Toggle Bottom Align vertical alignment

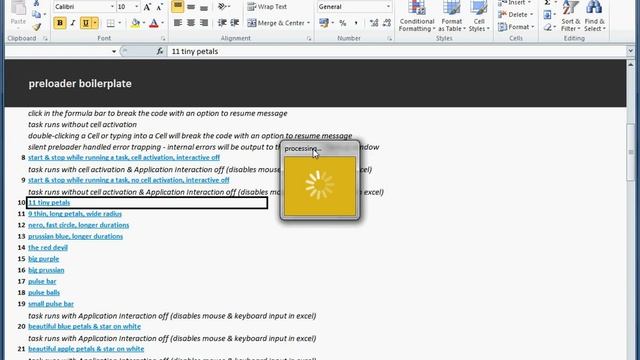click(204, 7)
